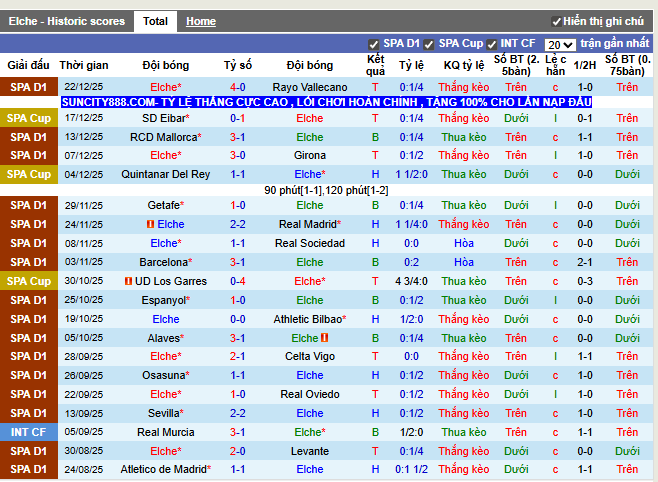Click Real Sociedad team name
The height and width of the screenshot is (482, 658).
pyautogui.click(x=310, y=243)
